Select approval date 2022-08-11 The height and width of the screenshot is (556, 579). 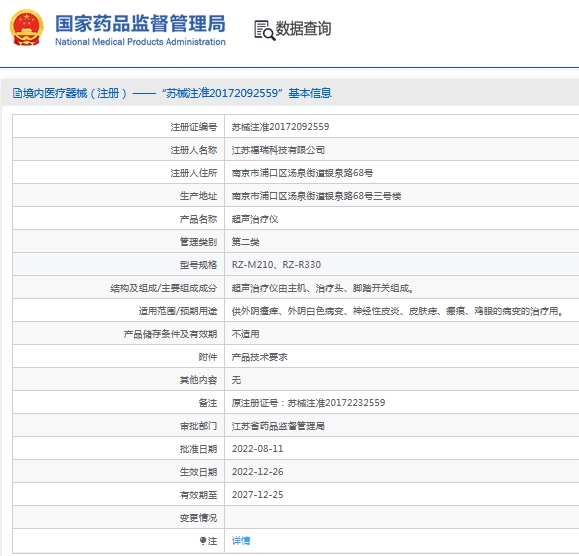[x=257, y=449]
